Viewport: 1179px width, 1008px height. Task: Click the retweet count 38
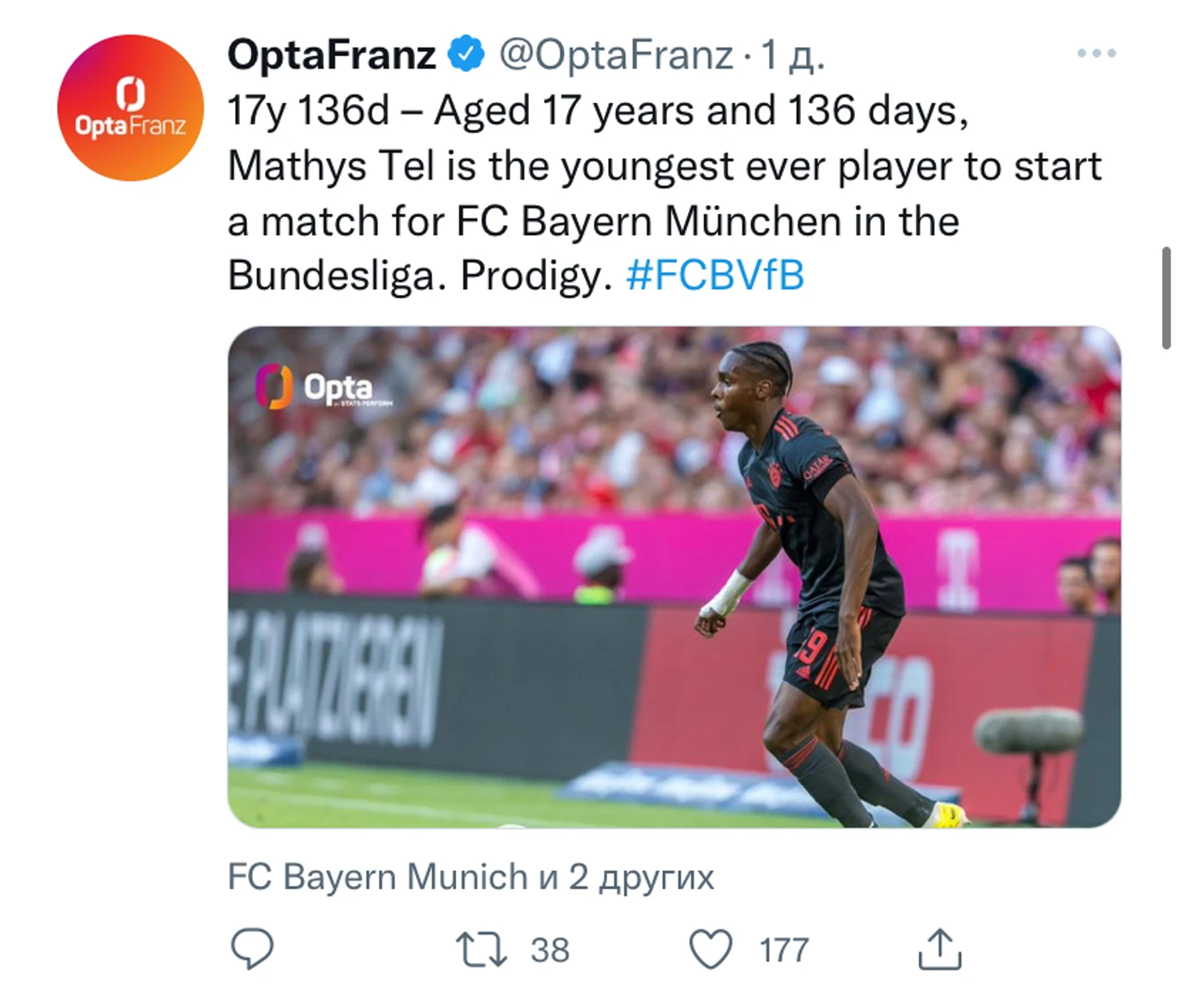550,950
